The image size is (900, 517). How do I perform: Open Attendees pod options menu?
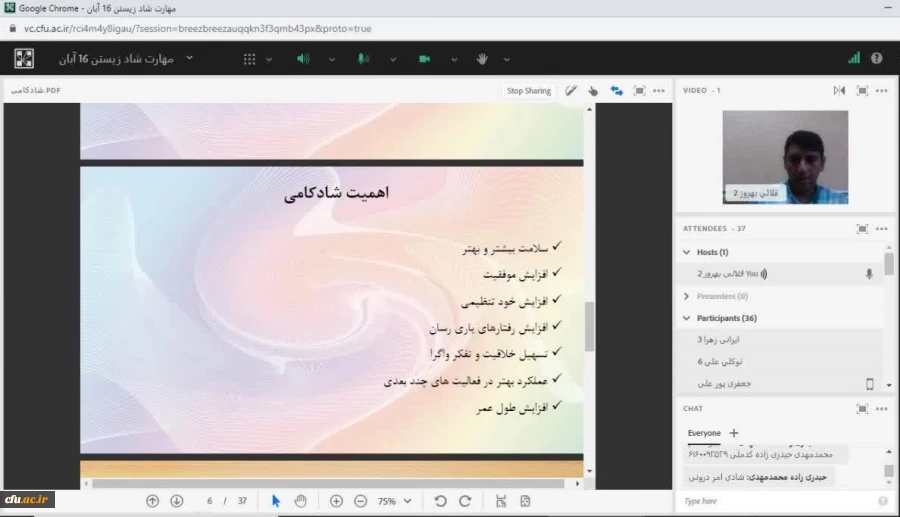[x=882, y=229]
